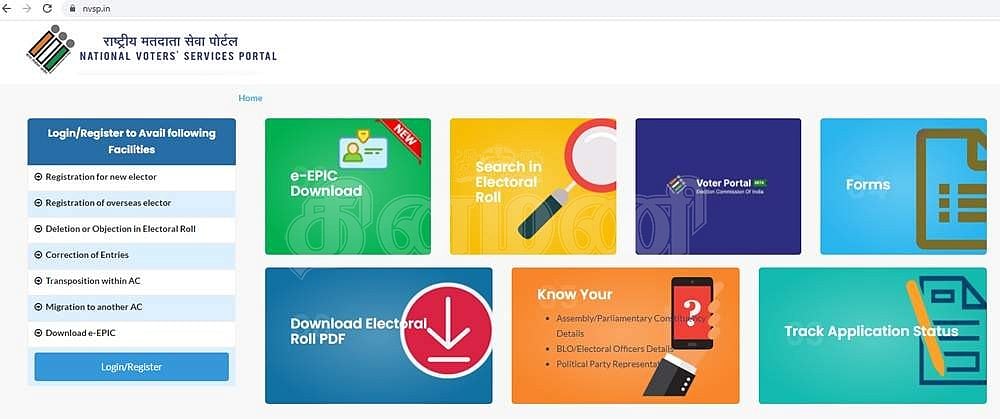Viewport: 1000px width, 419px height.
Task: Click the magnifying glass on Search tile
Action: point(567,180)
